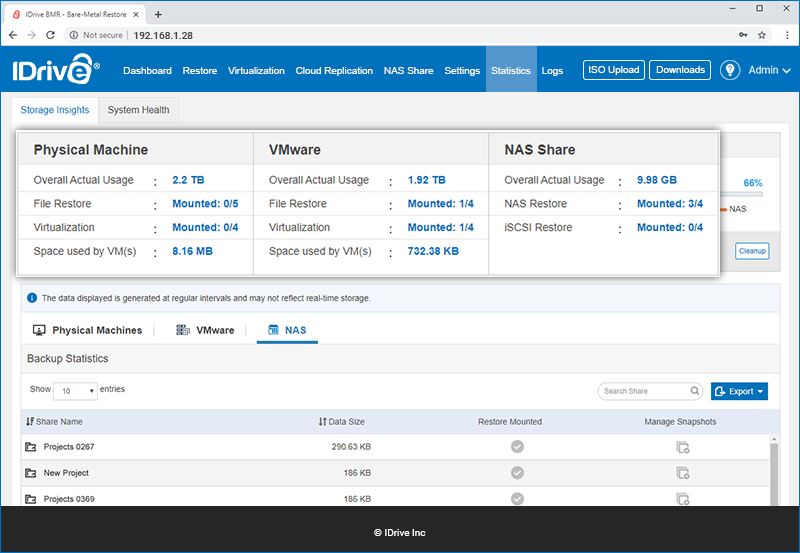Screen dimensions: 800x553
Task: Switch to Storage Insights tab
Action: [x=55, y=110]
